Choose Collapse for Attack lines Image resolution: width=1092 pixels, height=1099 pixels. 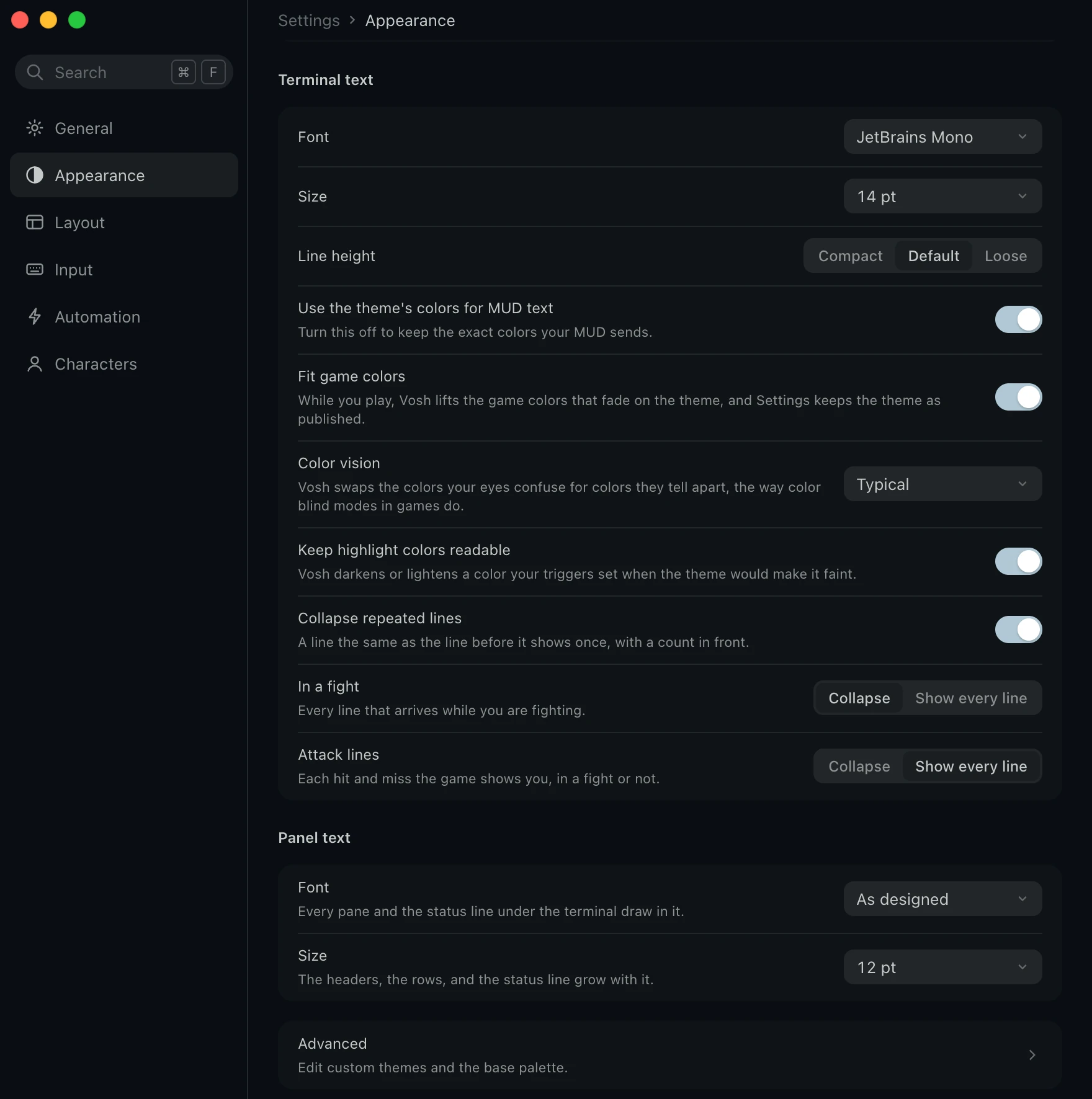tap(859, 767)
